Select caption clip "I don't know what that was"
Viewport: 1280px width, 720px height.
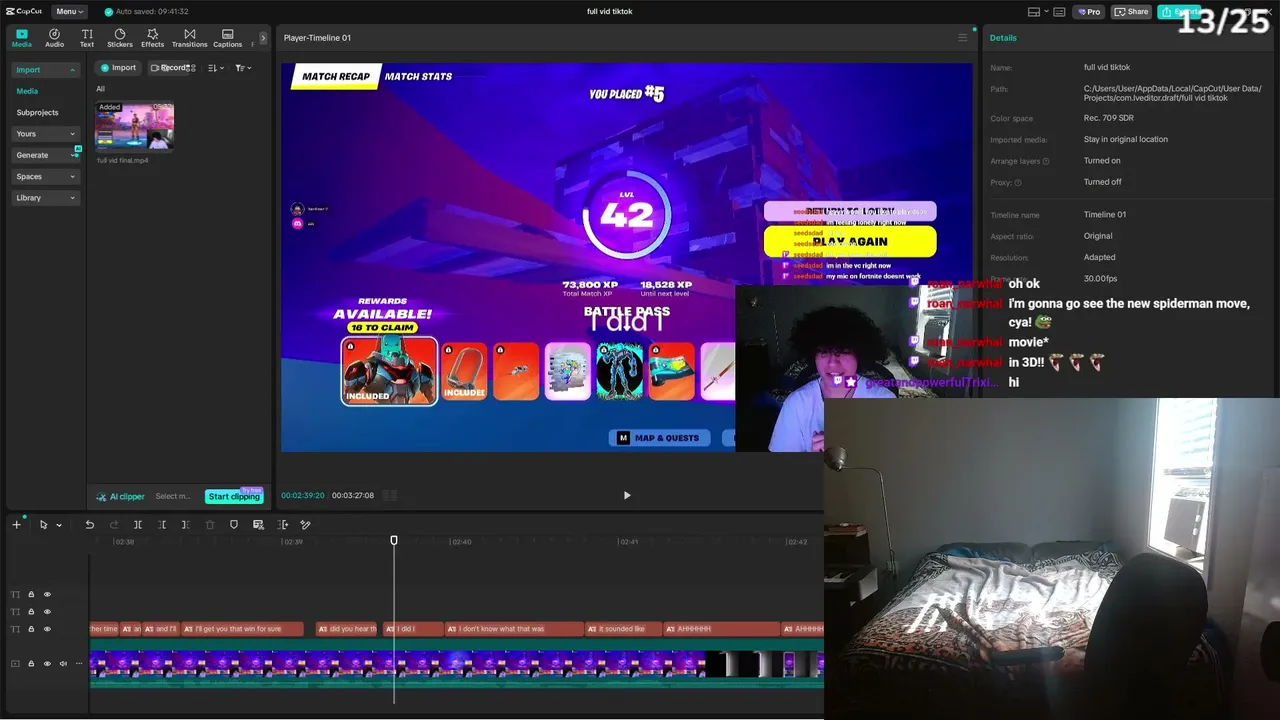(x=514, y=629)
